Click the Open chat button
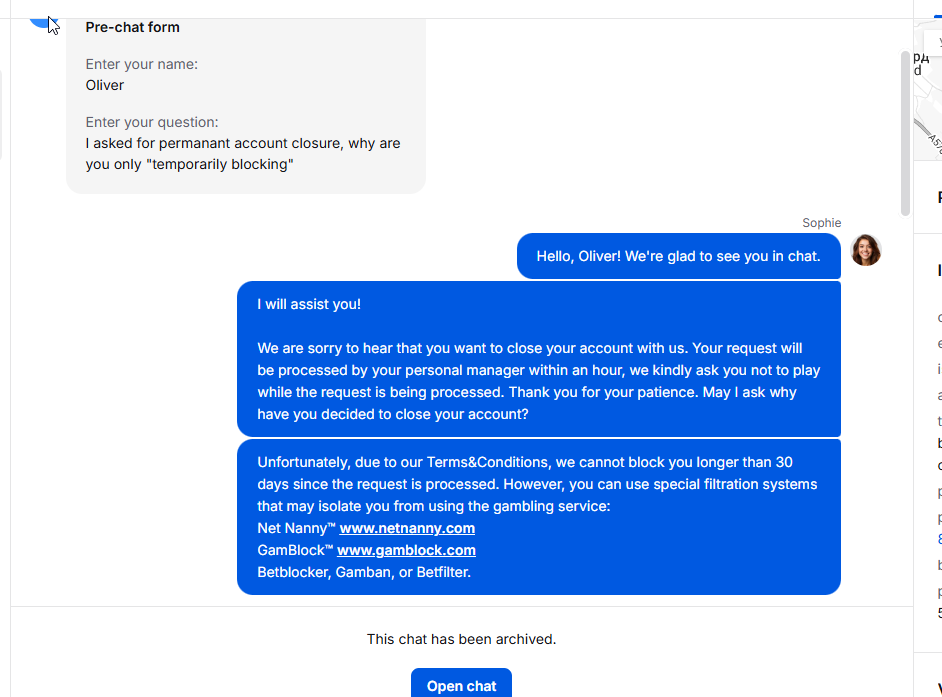This screenshot has height=697, width=942. [461, 684]
